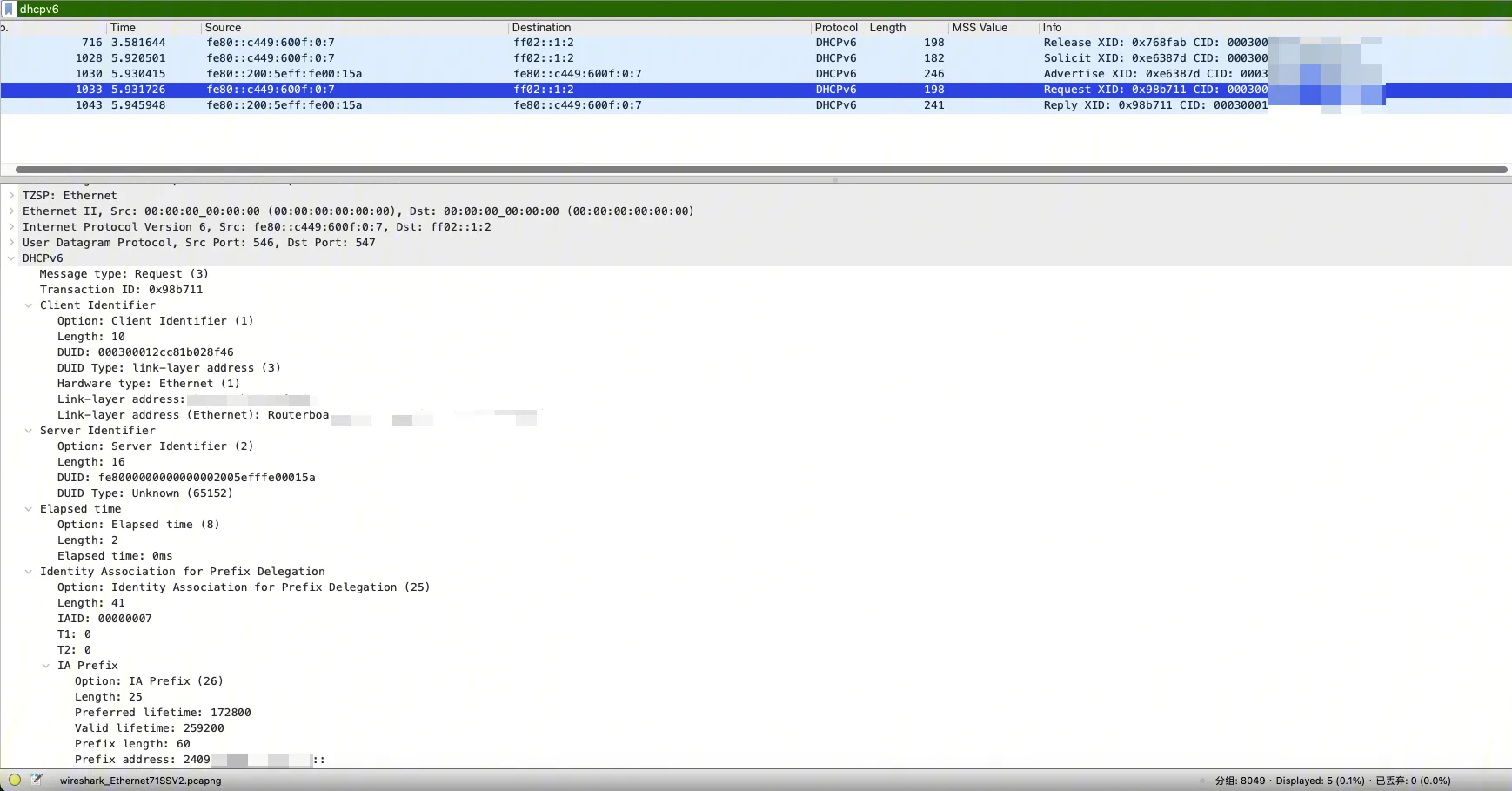Expand the TZSP: Ethernet tree row
Viewport: 1512px width, 791px height.
(x=11, y=196)
